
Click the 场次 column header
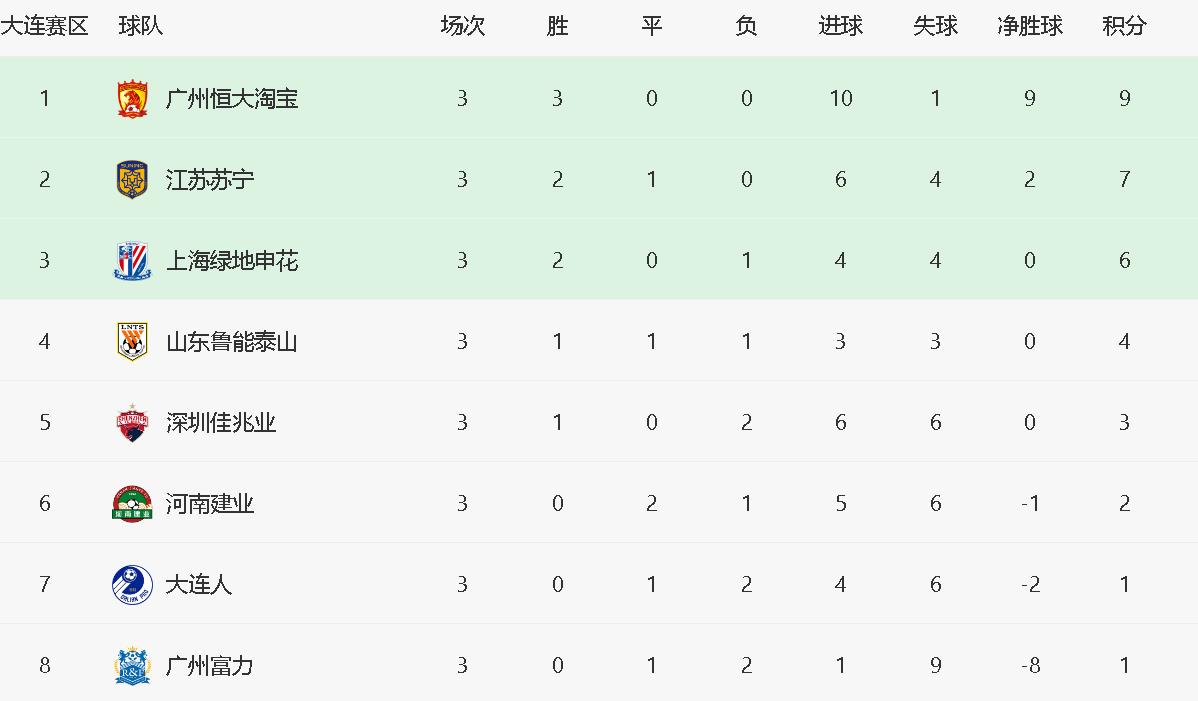462,27
